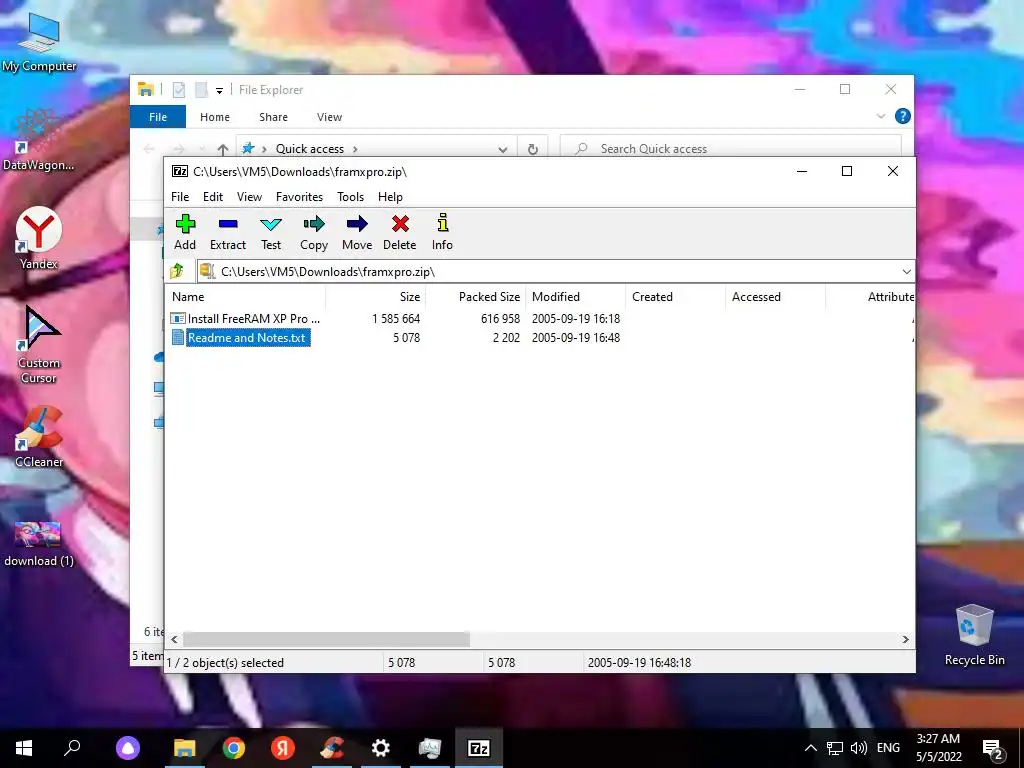Select the Copy toolbar icon
Image resolution: width=1024 pixels, height=768 pixels.
(313, 232)
